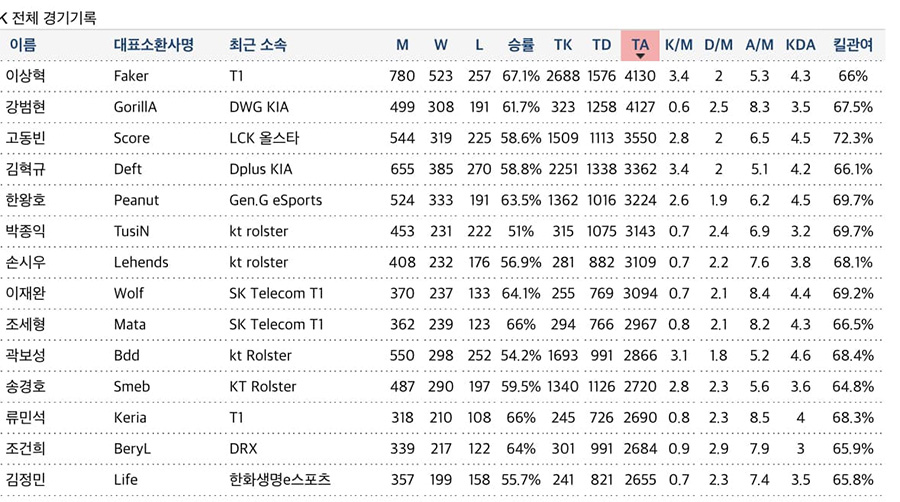This screenshot has width=900, height=502.
Task: Click team Gen.G eSports entry
Action: pos(276,200)
